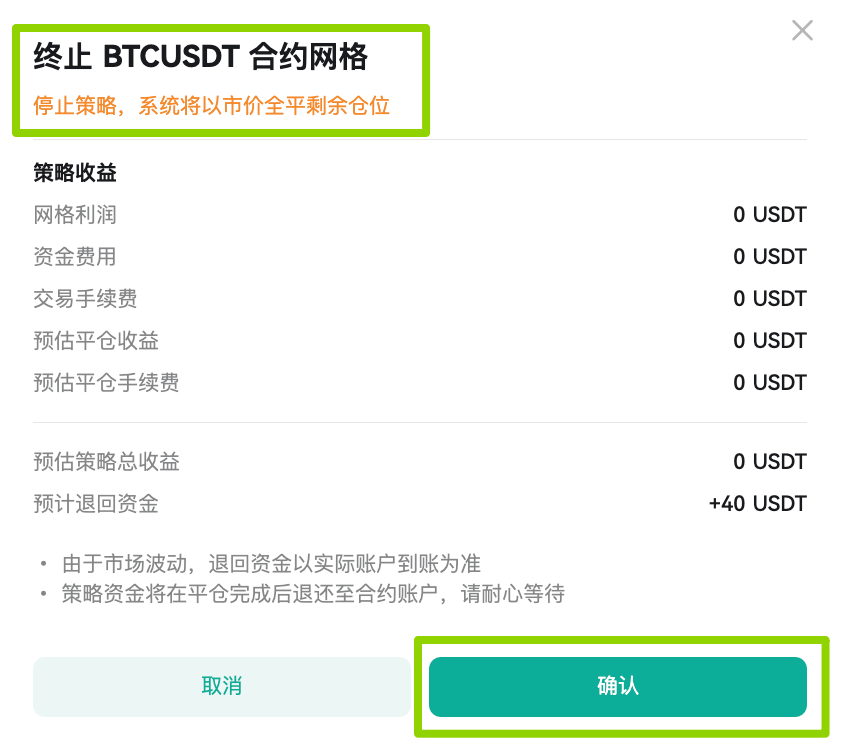Click the 策略资金将在平仓完成后 notice line
The width and height of the screenshot is (844, 746).
tap(313, 594)
